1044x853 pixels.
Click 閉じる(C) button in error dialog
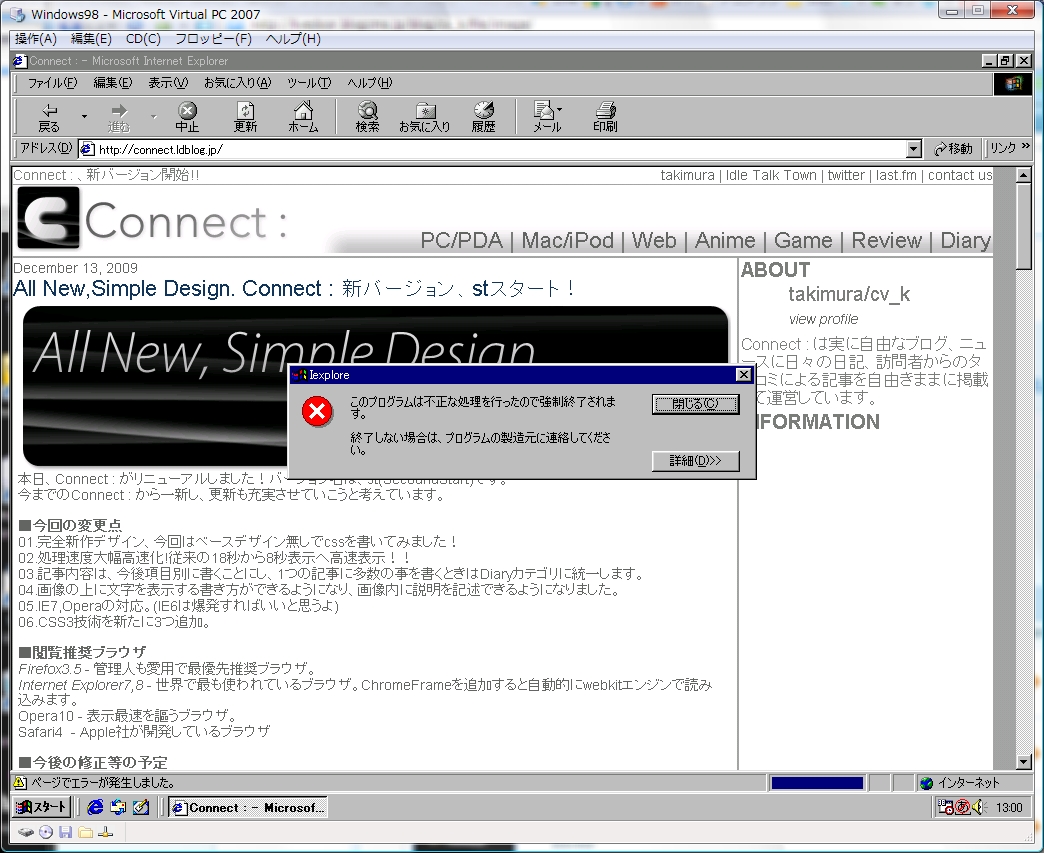point(695,404)
